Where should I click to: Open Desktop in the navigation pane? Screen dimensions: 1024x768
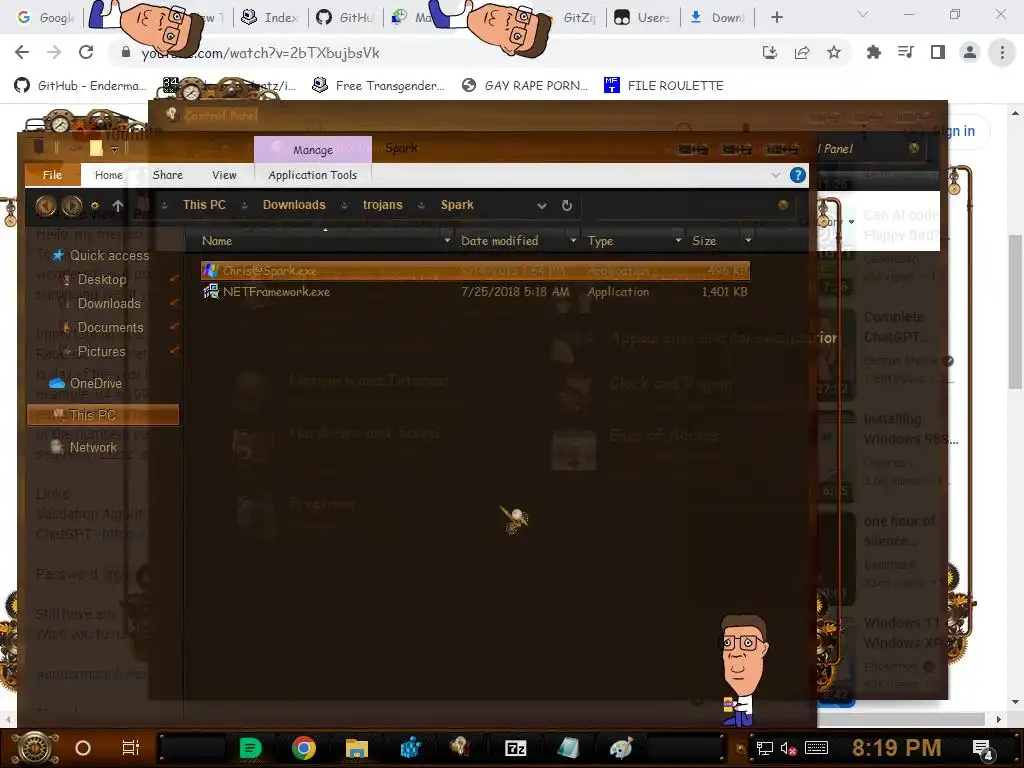point(101,280)
